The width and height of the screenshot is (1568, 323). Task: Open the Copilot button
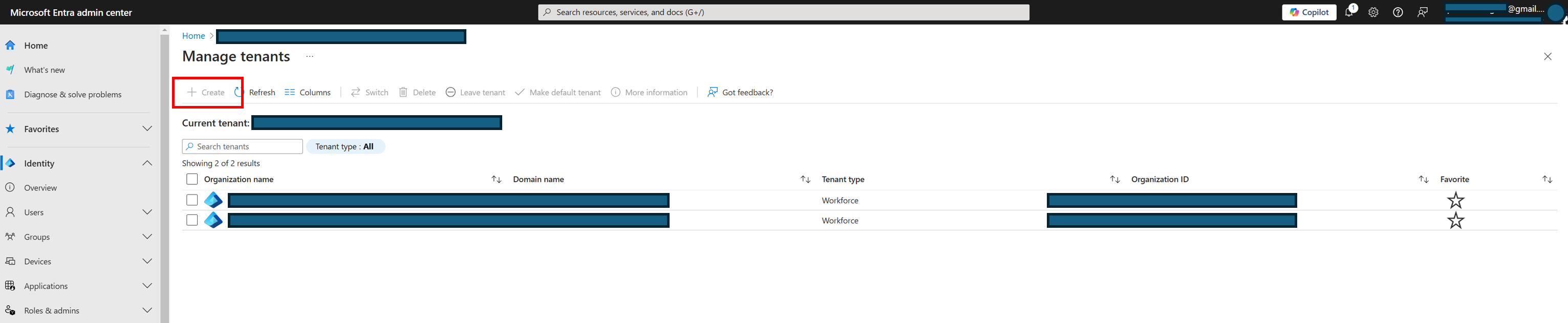1308,12
